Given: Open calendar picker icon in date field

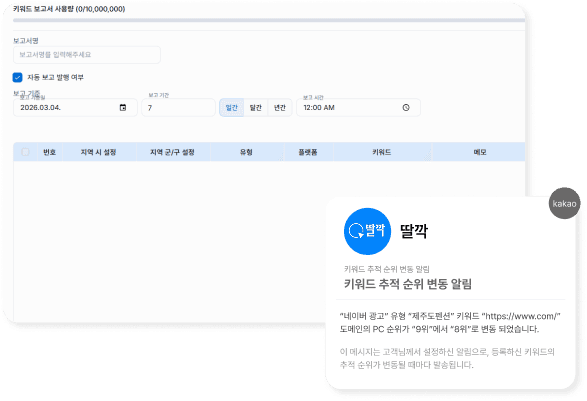Looking at the screenshot, I should 123,107.
